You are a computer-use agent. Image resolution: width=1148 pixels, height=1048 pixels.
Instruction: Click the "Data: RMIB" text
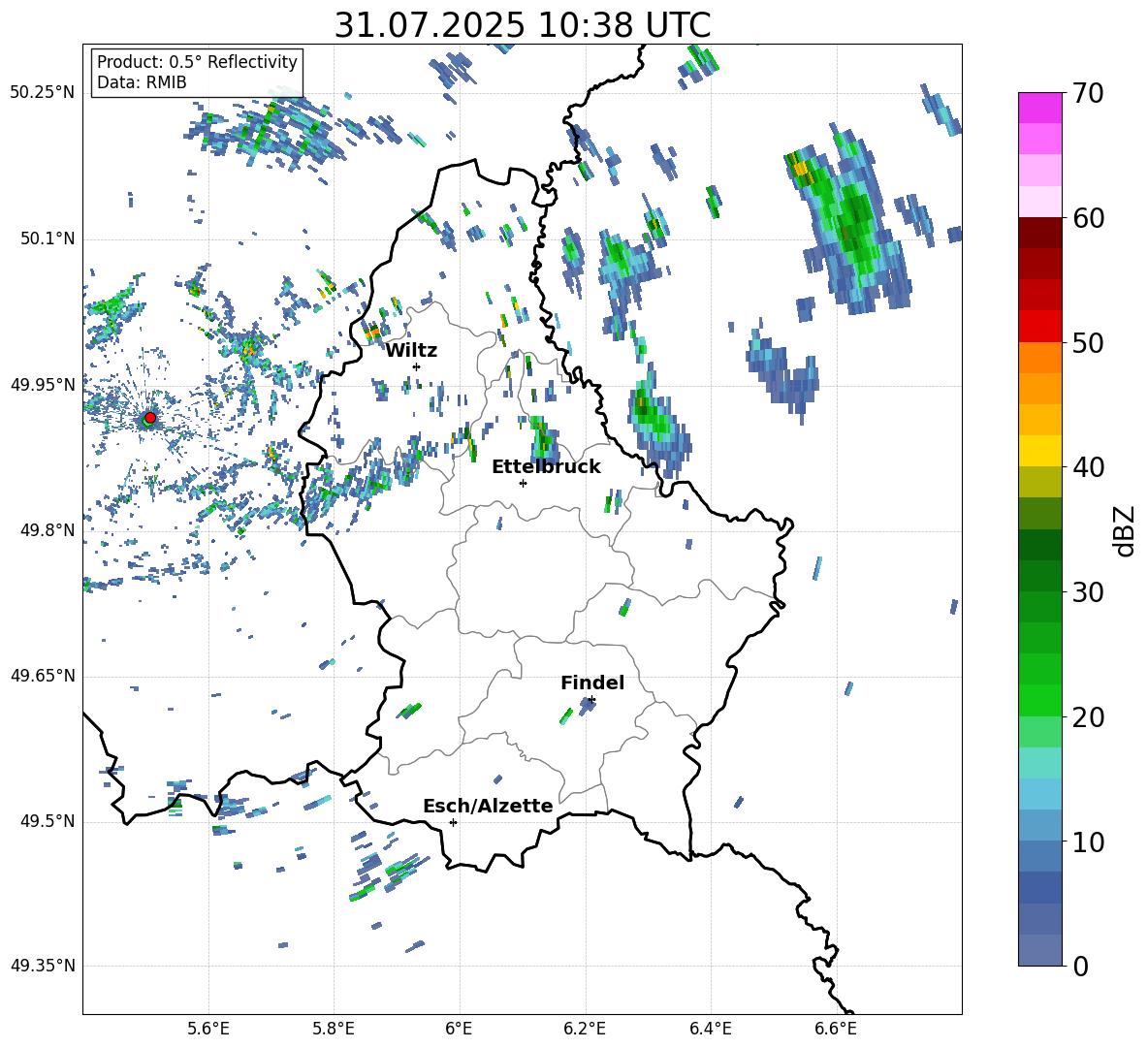(x=142, y=82)
